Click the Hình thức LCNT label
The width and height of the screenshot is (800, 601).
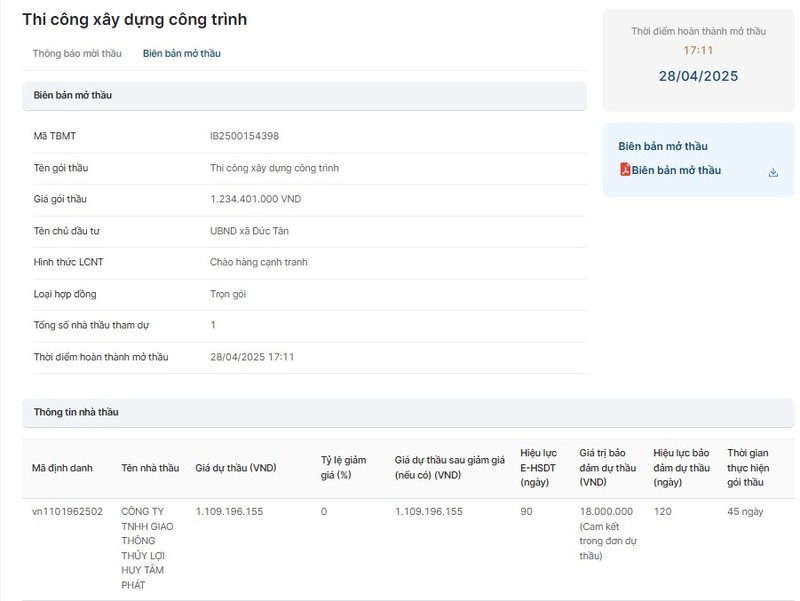tap(68, 262)
